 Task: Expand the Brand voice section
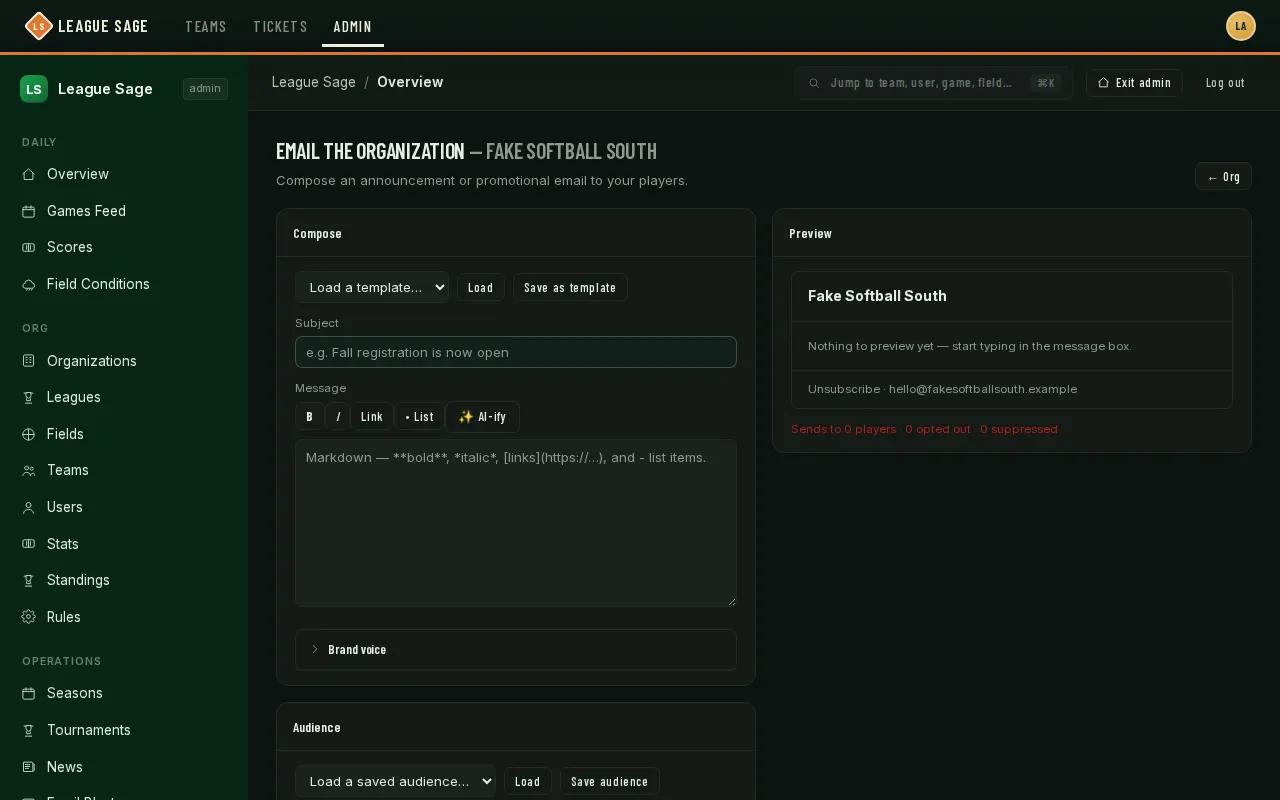[x=516, y=649]
